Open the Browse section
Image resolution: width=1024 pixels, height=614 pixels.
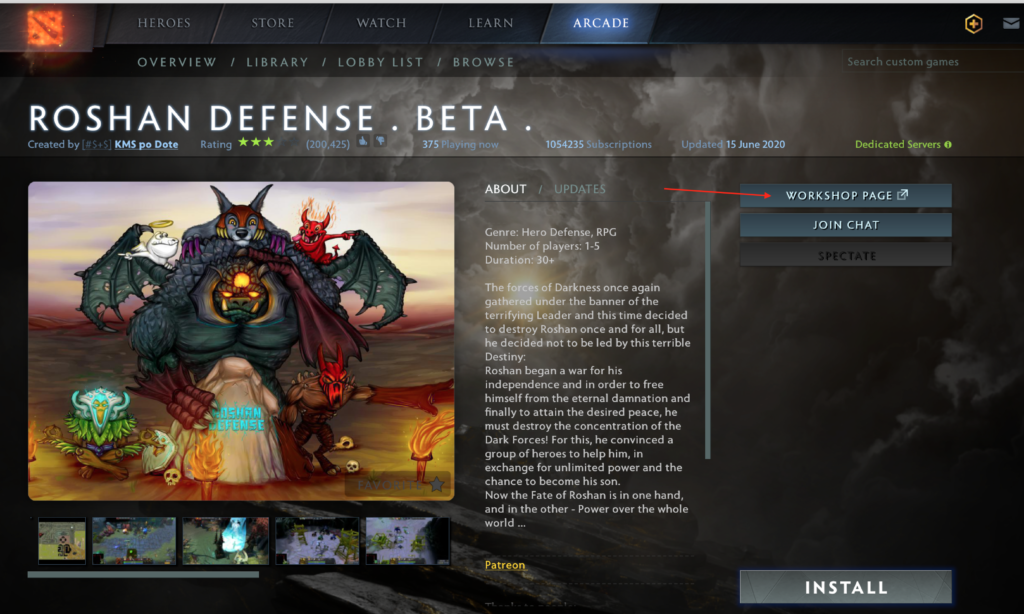(484, 62)
